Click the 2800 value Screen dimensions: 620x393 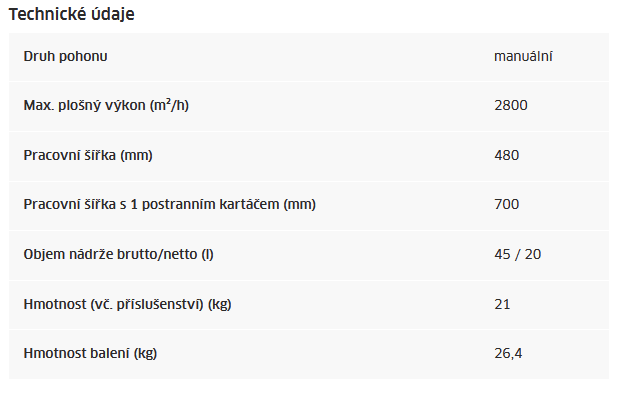[x=510, y=105]
